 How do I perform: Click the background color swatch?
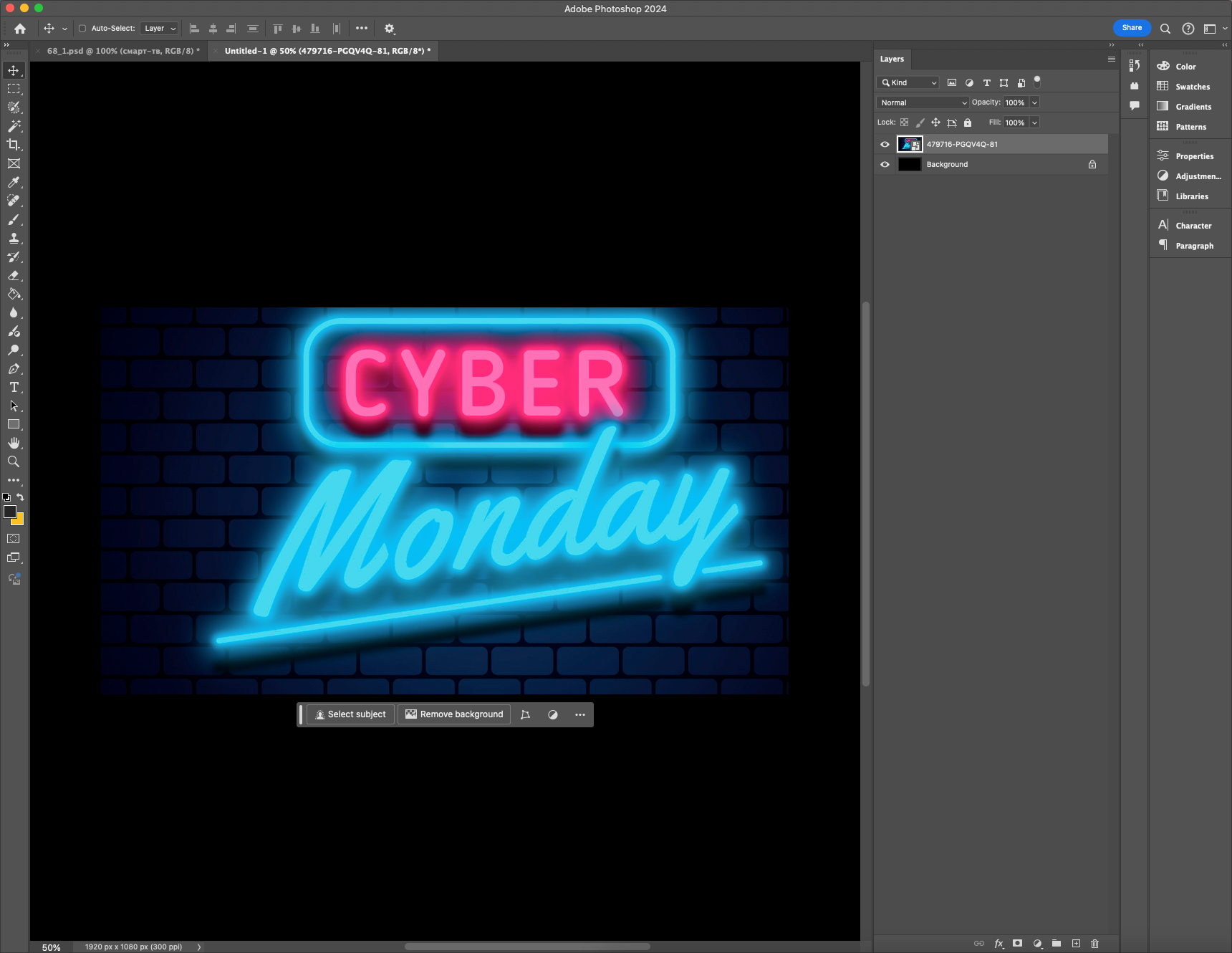pyautogui.click(x=19, y=521)
